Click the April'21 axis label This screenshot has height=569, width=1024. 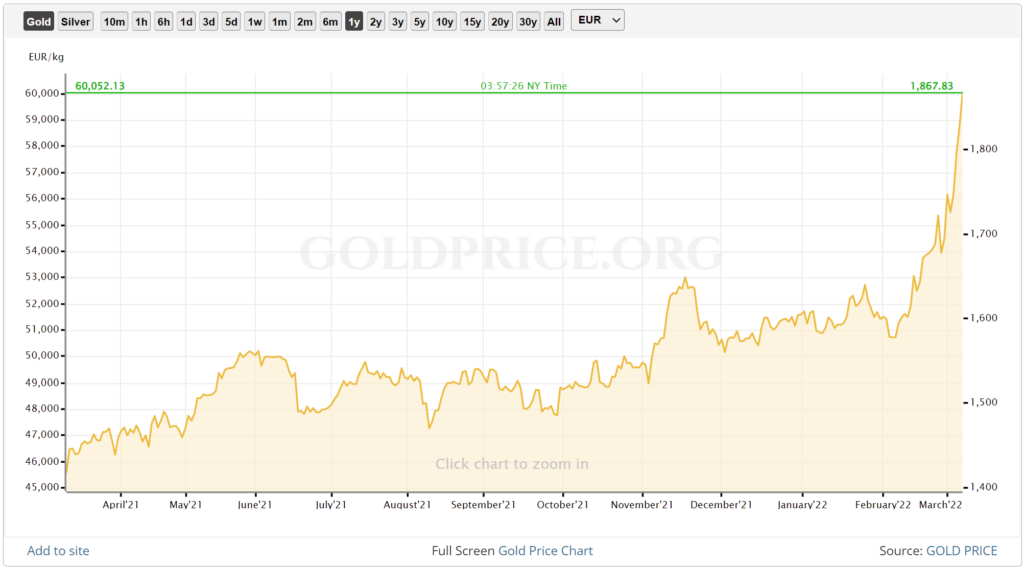pos(121,504)
